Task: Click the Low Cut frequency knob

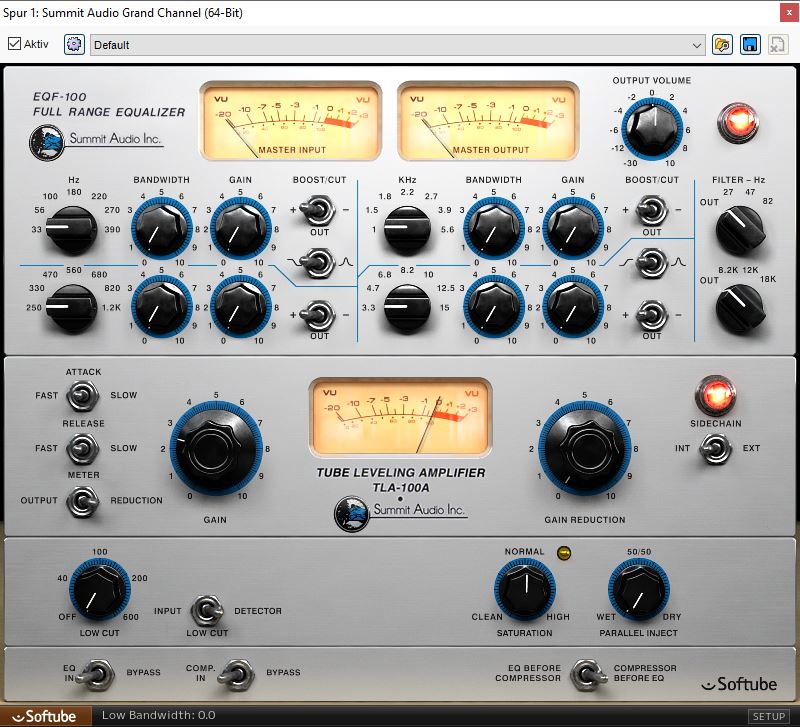Action: pos(100,589)
